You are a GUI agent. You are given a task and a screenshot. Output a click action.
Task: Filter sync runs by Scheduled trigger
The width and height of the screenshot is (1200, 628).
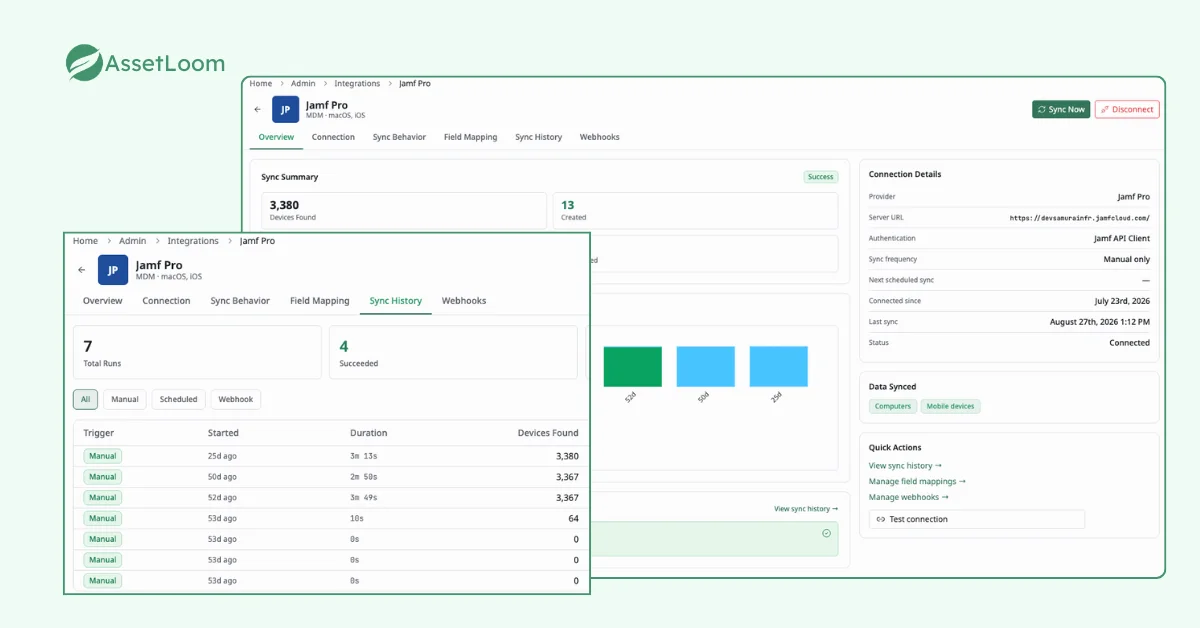pyautogui.click(x=179, y=399)
